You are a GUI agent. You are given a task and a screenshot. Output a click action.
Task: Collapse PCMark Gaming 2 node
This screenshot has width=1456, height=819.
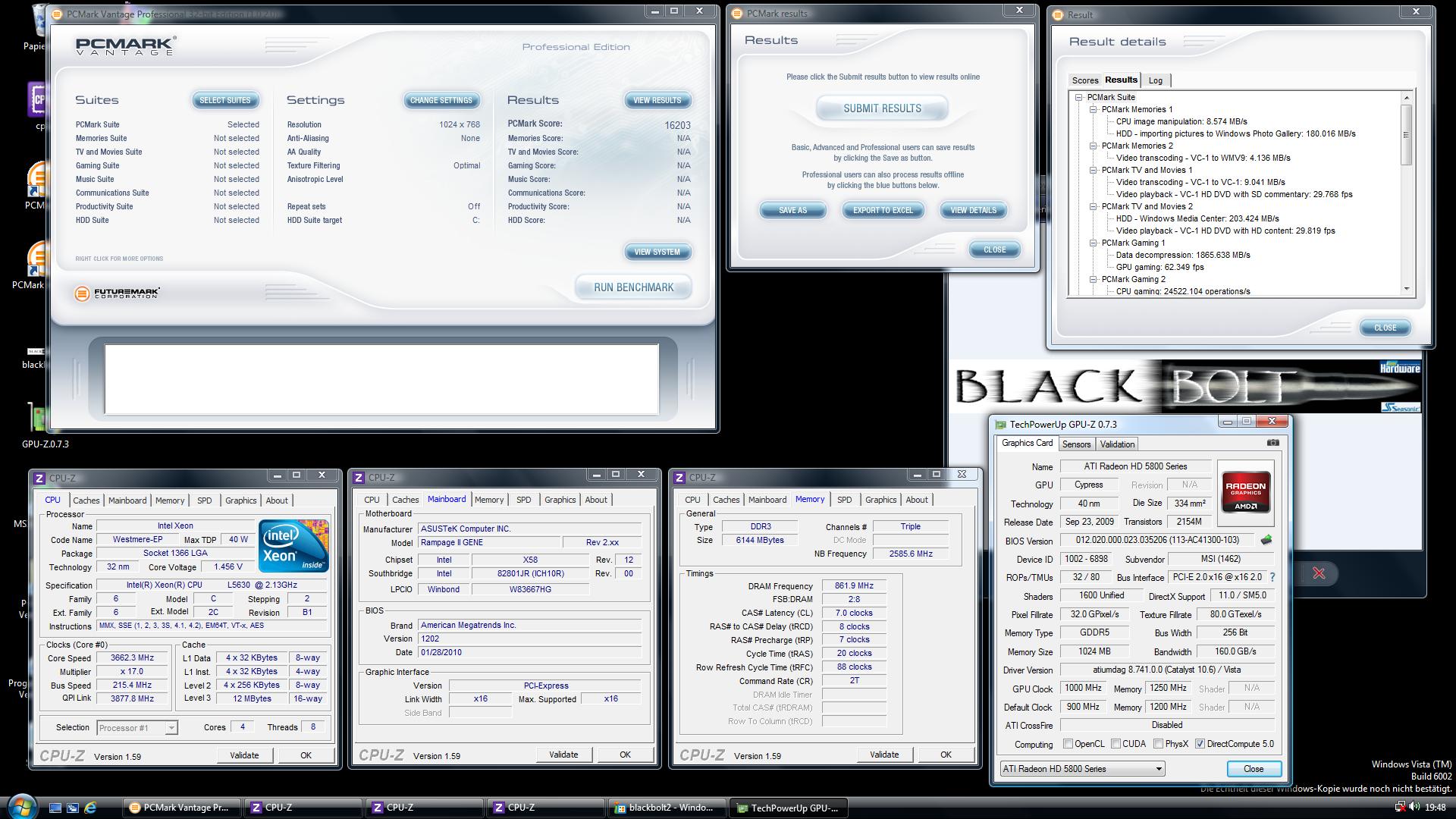(x=1094, y=279)
